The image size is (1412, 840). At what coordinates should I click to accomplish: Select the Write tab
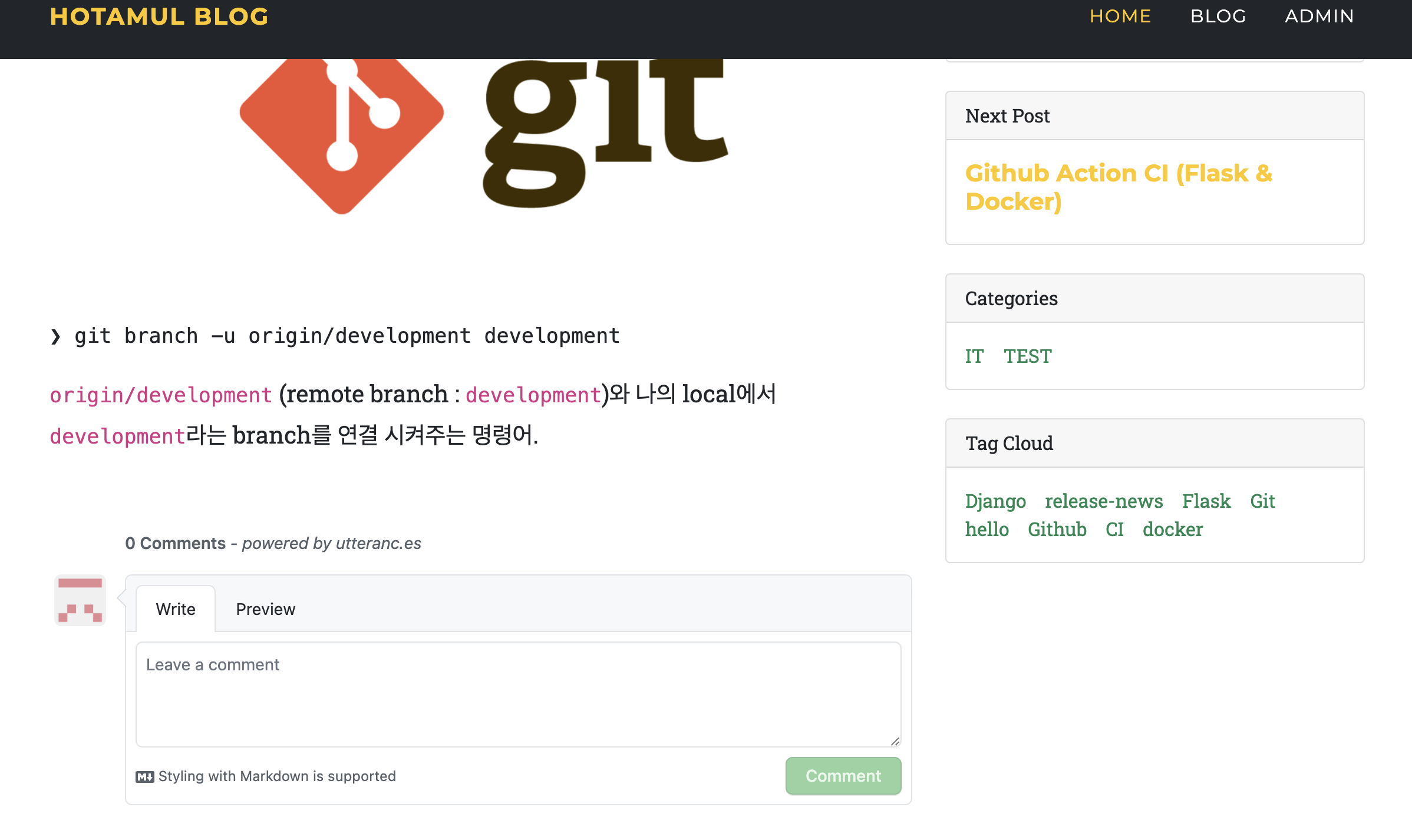pyautogui.click(x=176, y=609)
